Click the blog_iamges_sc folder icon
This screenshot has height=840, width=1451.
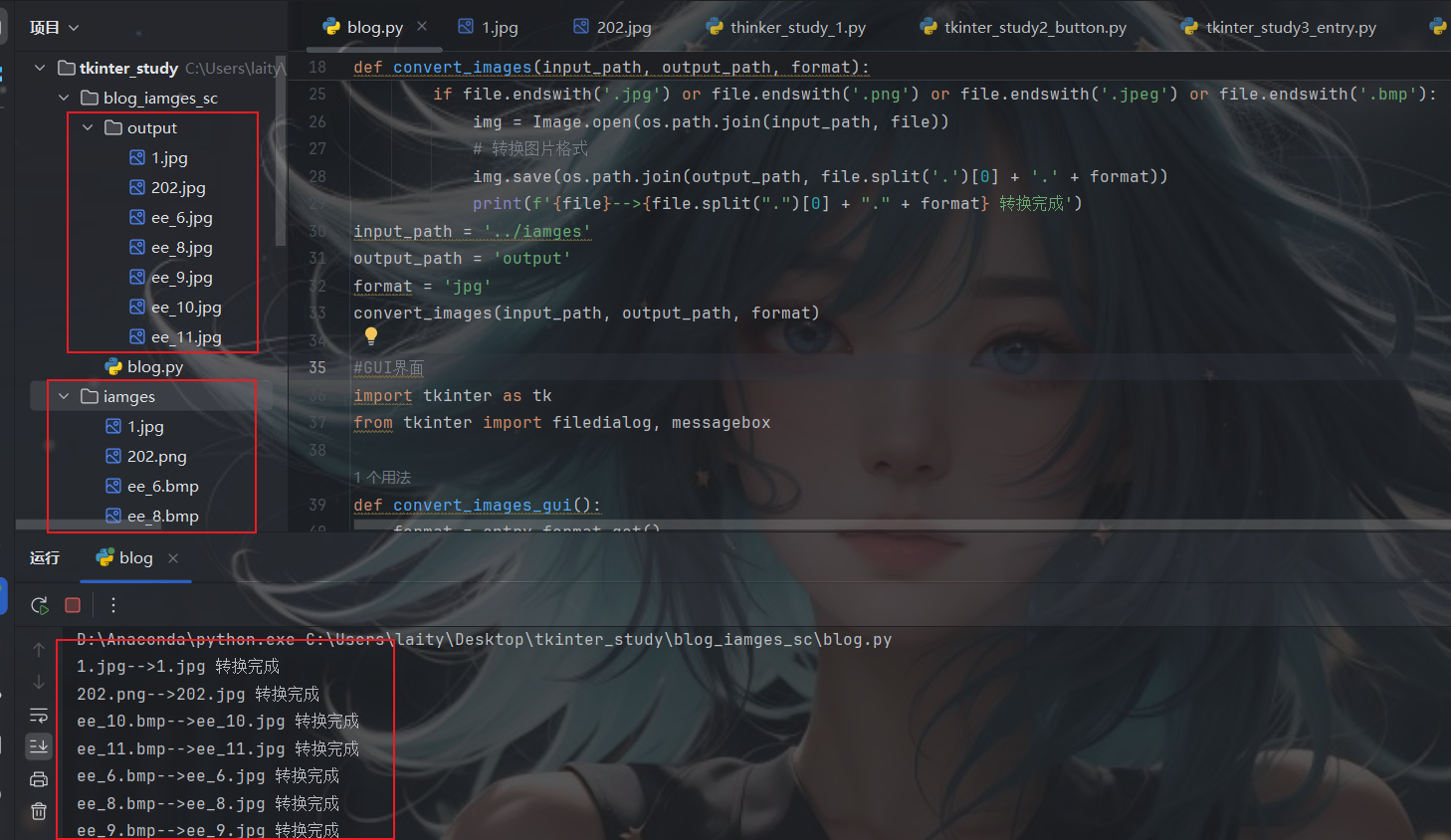point(90,98)
